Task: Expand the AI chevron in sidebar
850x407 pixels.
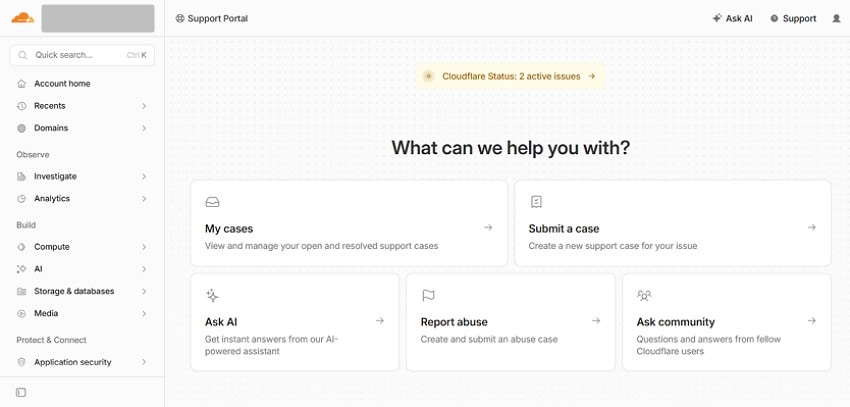Action: tap(144, 269)
